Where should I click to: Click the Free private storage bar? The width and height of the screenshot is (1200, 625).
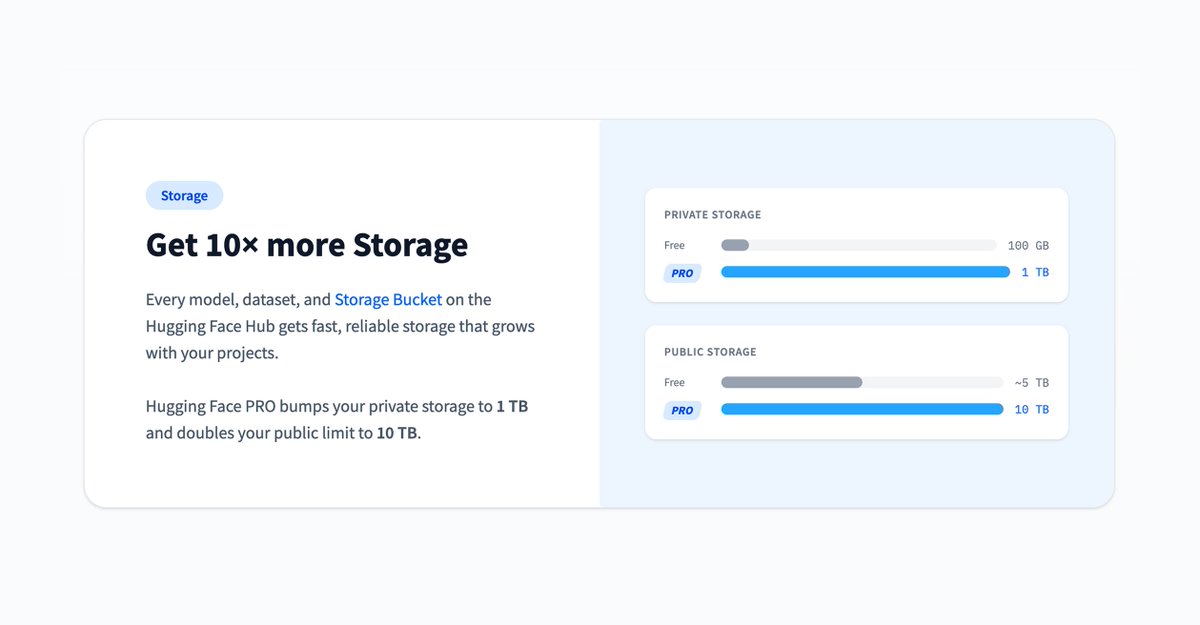pyautogui.click(x=859, y=245)
